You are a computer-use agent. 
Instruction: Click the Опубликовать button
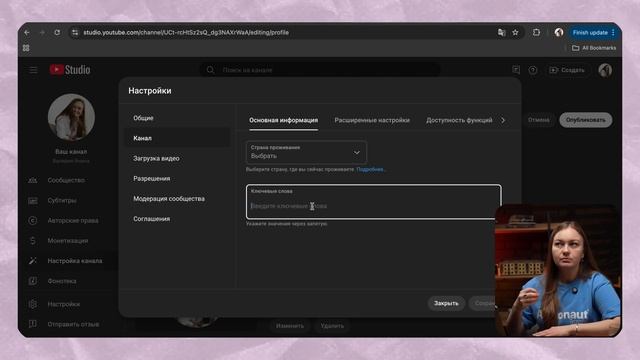tap(585, 120)
